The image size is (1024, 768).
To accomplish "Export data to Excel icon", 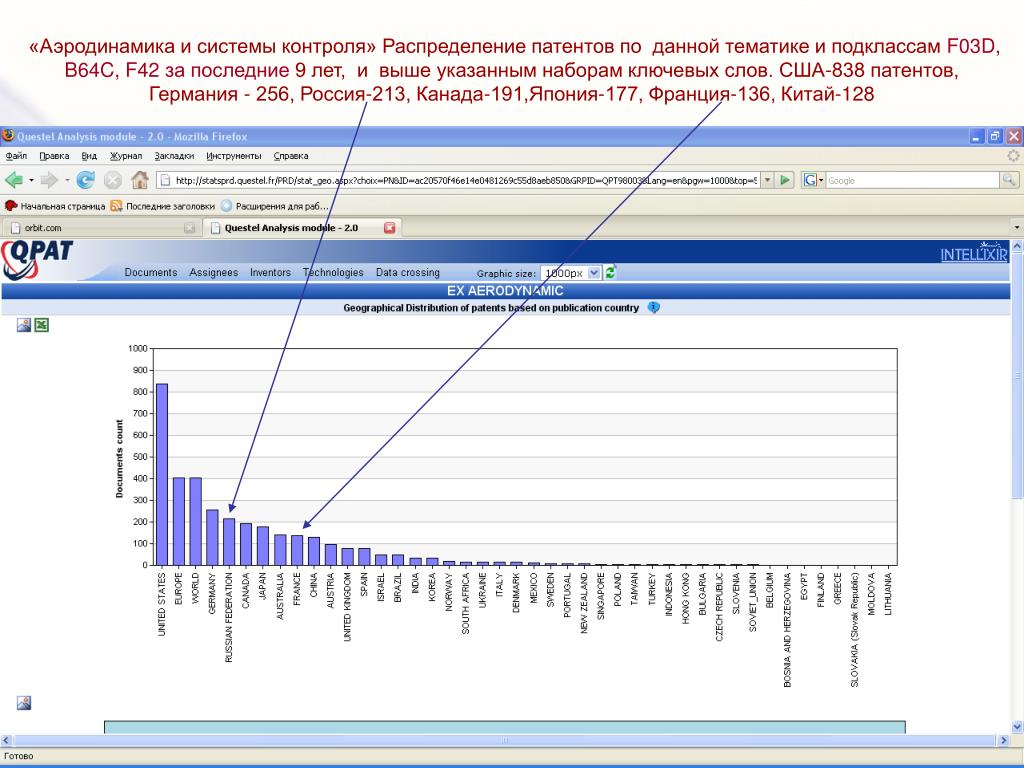I will pyautogui.click(x=42, y=325).
